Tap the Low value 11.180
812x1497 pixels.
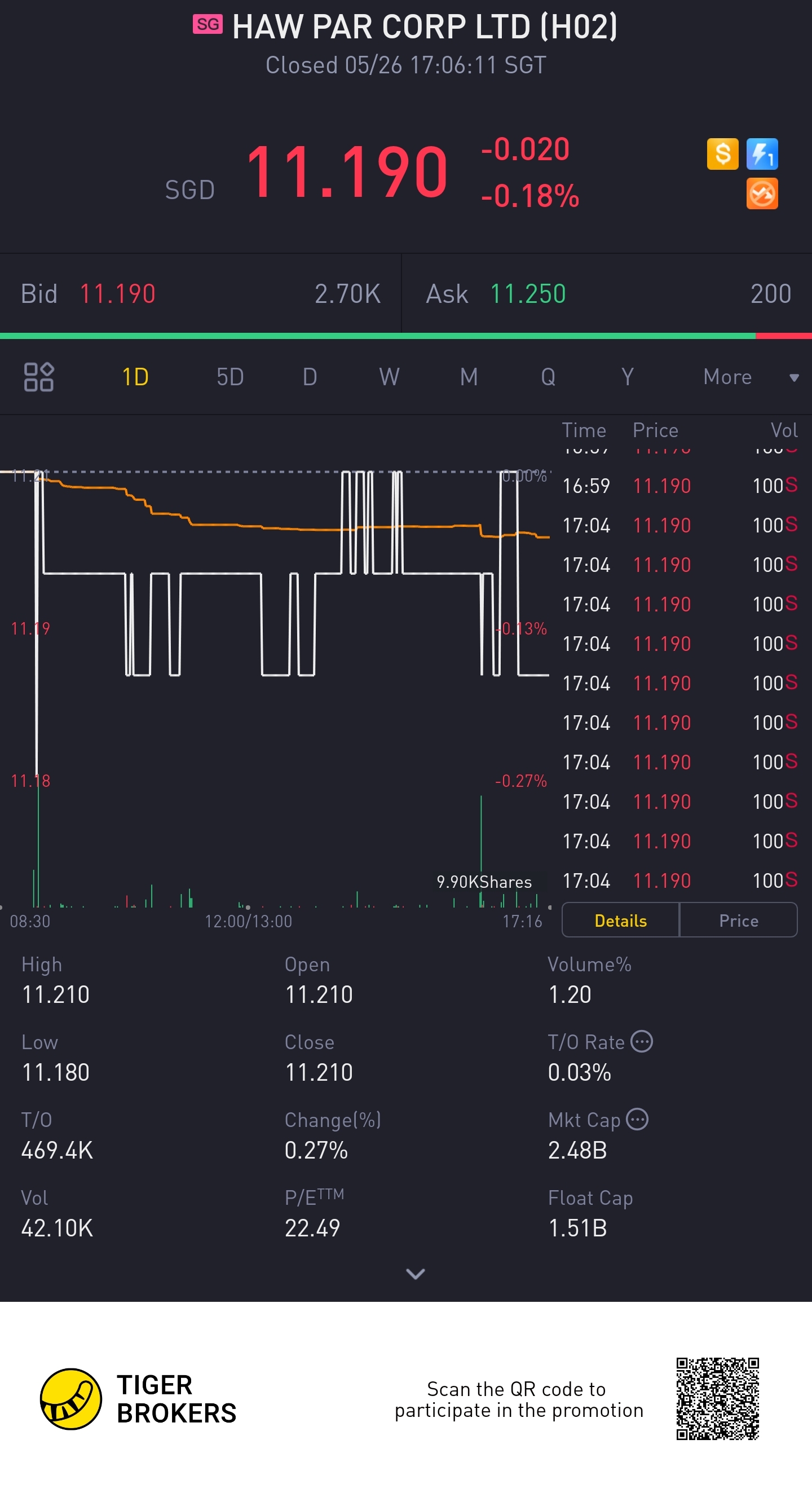(55, 1072)
